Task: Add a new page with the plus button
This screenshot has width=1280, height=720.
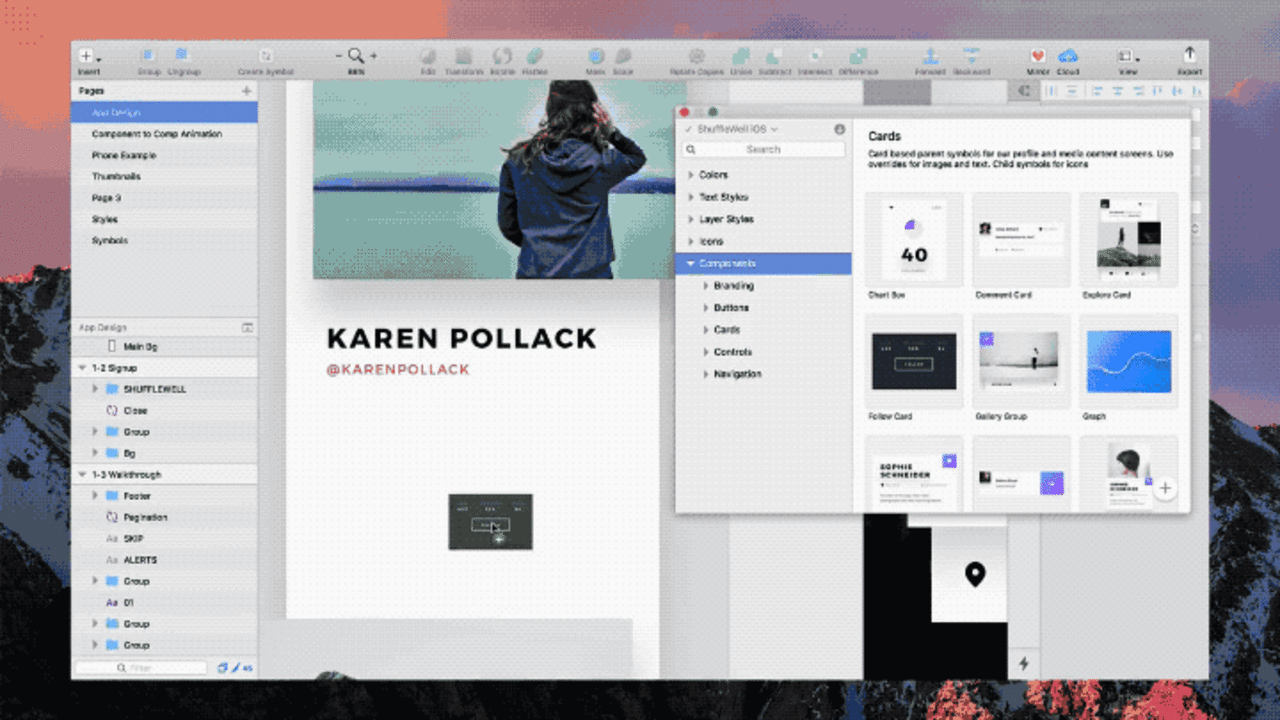Action: 246,90
